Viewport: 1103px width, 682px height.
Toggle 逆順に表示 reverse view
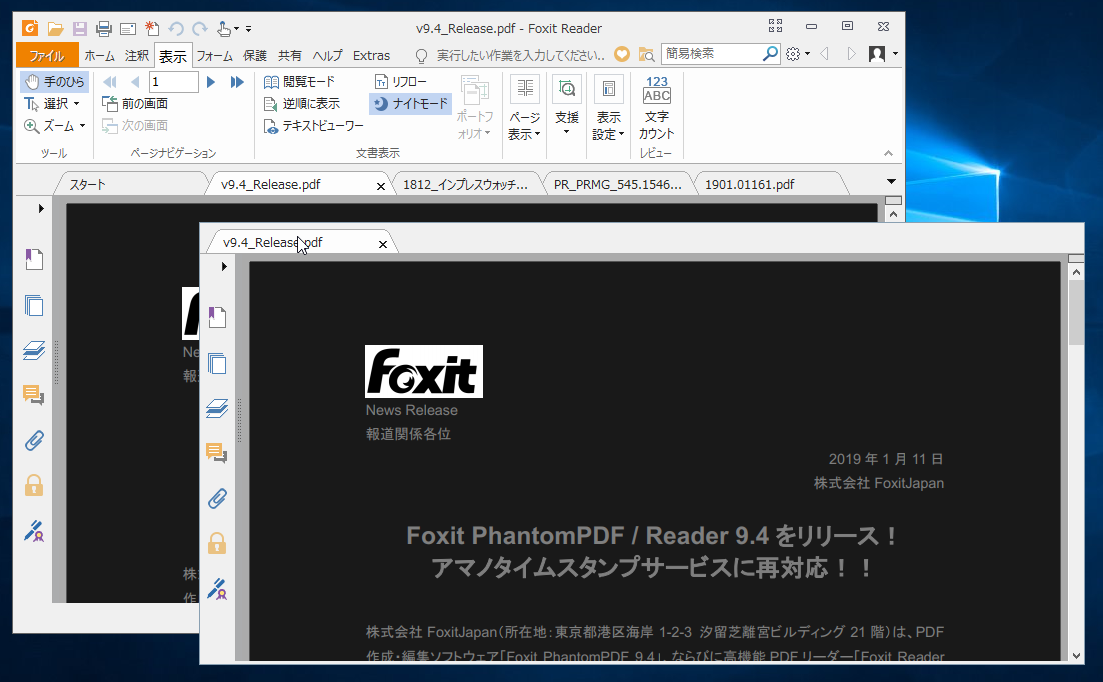[301, 104]
